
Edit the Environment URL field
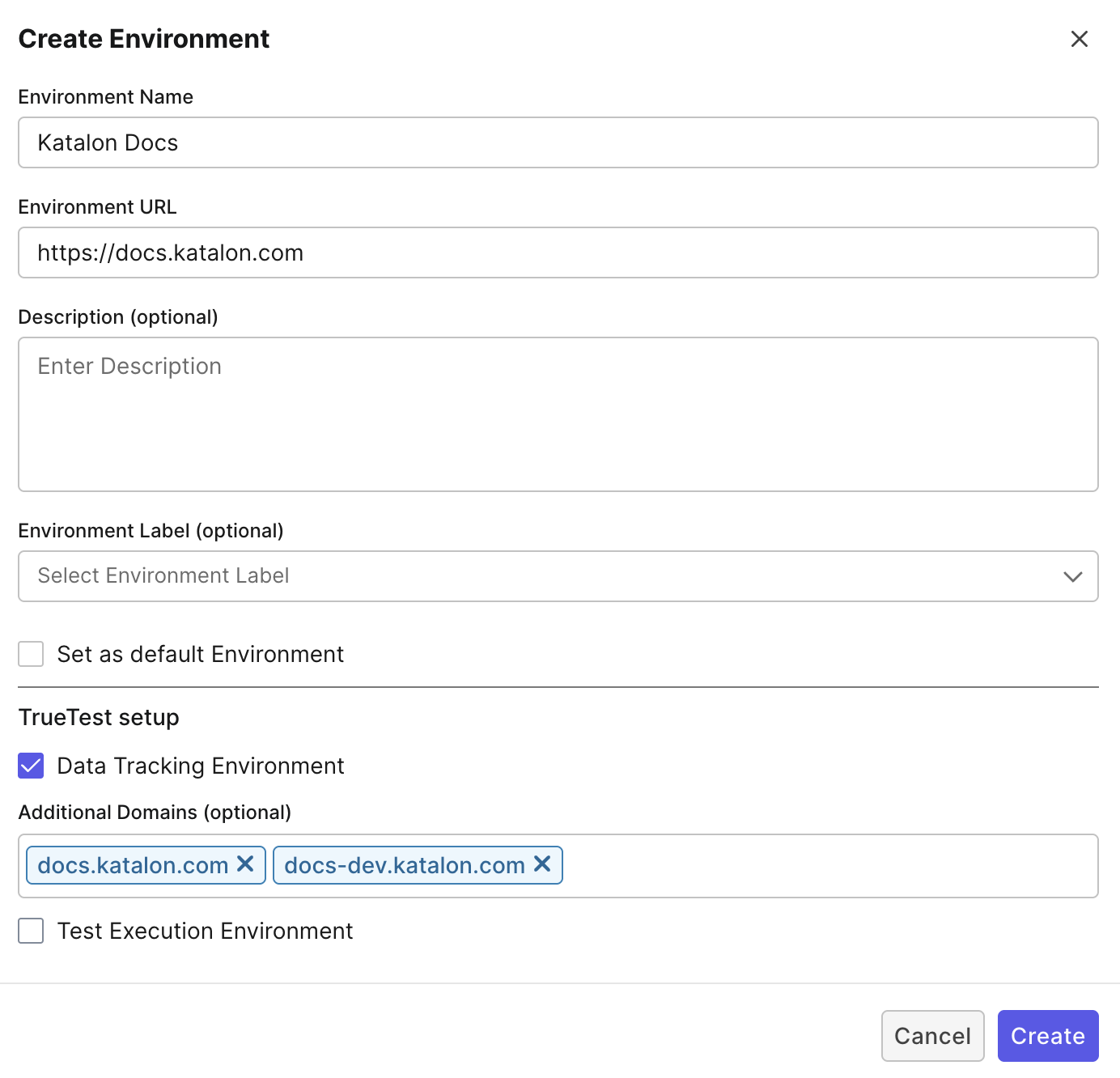[558, 253]
